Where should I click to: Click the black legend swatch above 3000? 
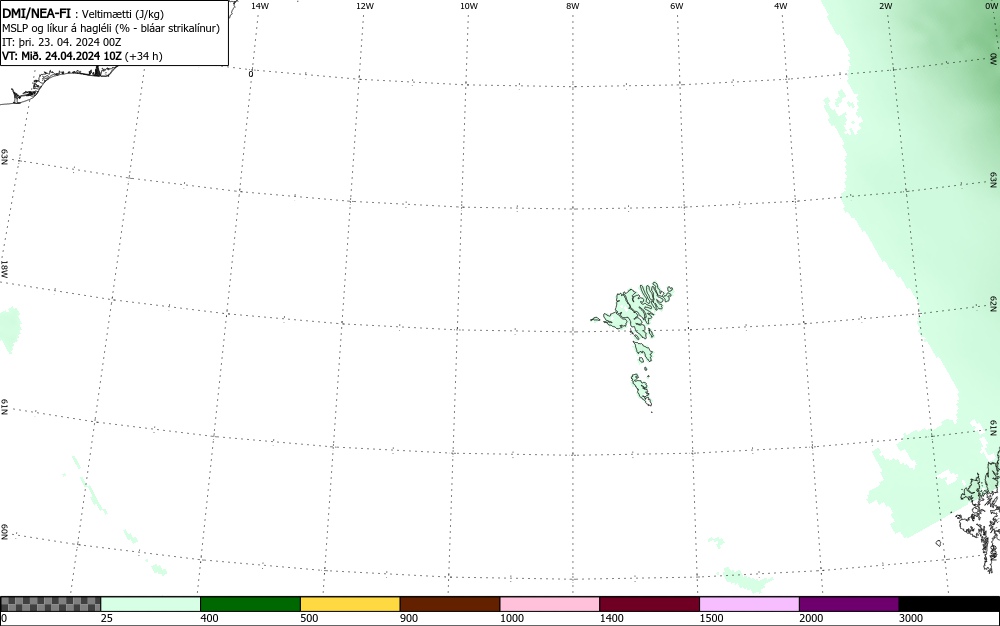click(x=949, y=604)
